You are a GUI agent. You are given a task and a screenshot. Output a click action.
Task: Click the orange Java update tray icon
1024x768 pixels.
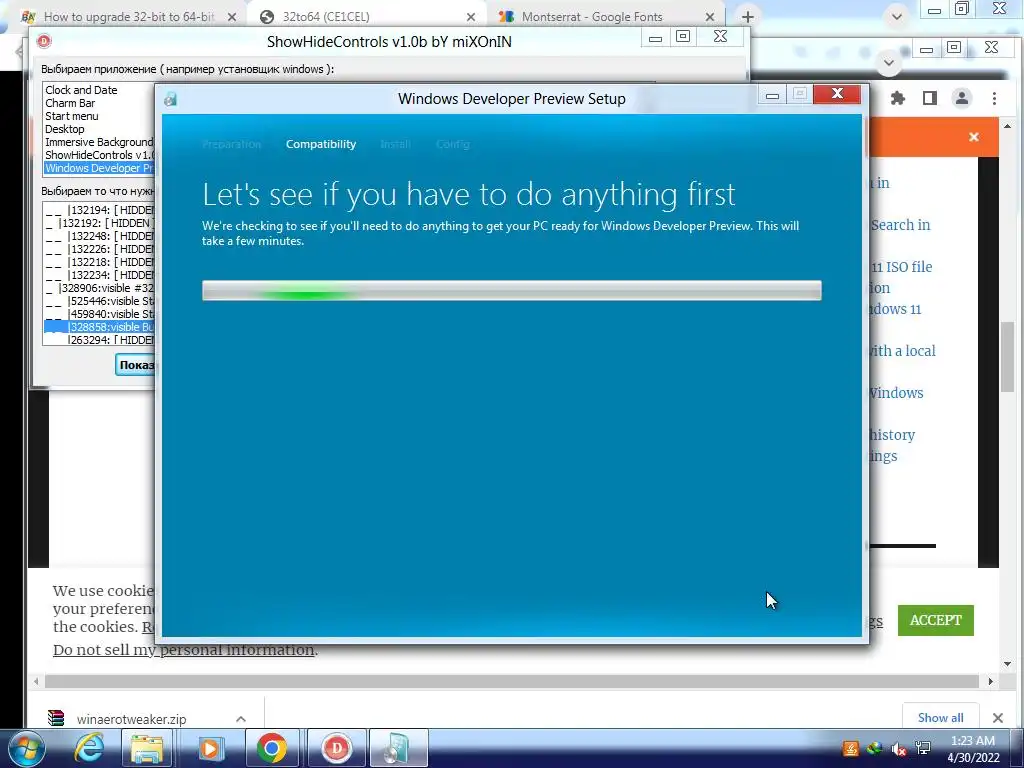pyautogui.click(x=850, y=749)
